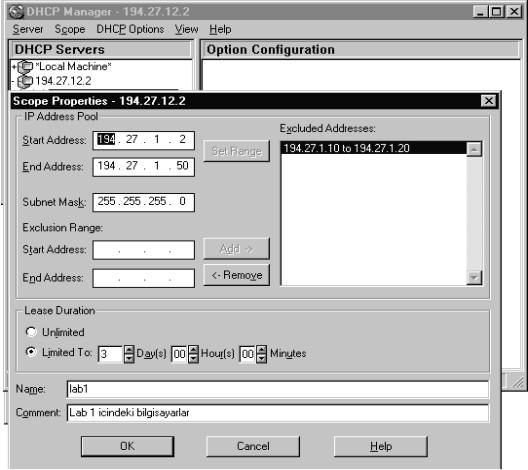Viewport: 528px width, 470px height.
Task: Select the 194.27.12.2 server icon
Action: point(25,81)
